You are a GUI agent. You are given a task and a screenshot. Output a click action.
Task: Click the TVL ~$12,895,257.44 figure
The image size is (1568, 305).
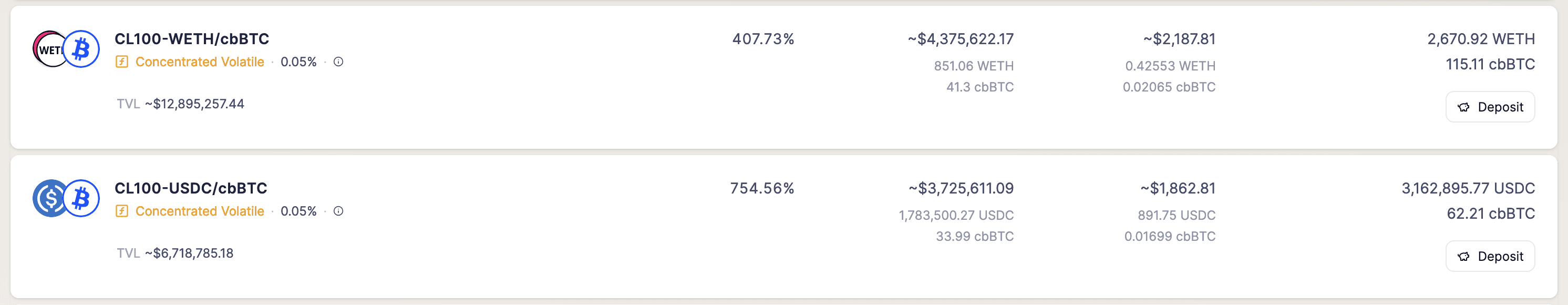click(x=194, y=104)
